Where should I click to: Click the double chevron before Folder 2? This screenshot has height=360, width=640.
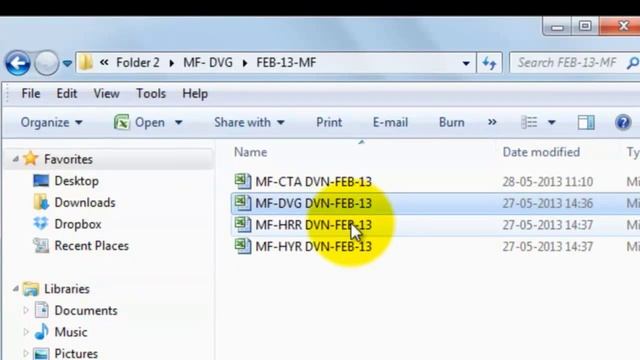(x=104, y=62)
